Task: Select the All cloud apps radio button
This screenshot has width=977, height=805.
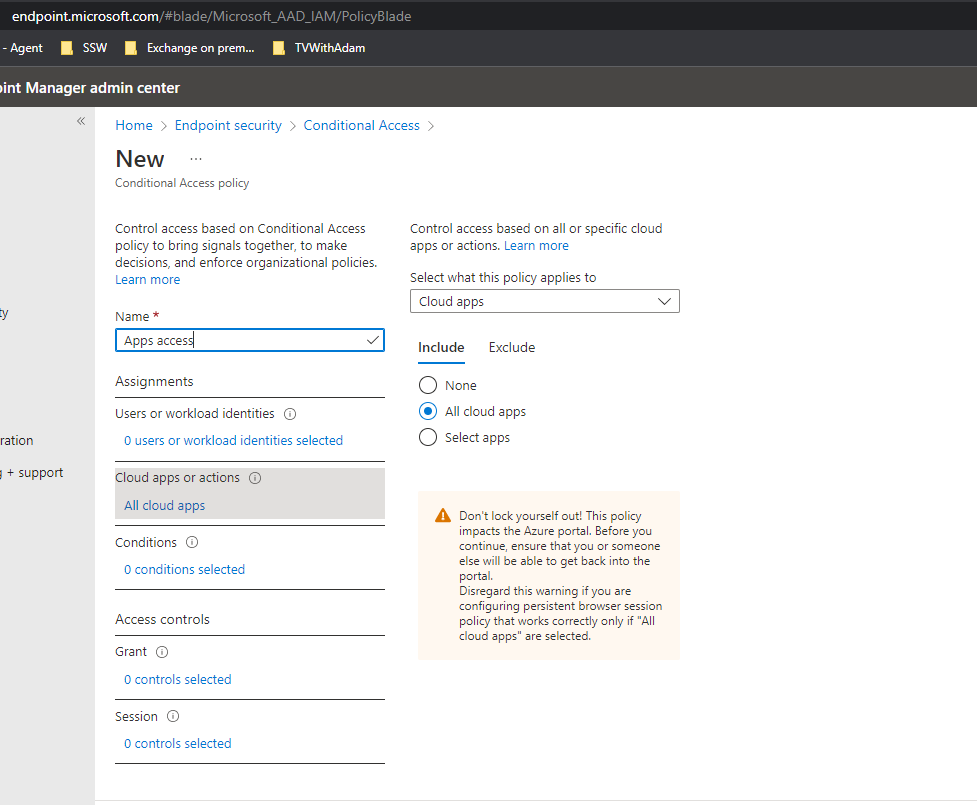Action: point(428,411)
